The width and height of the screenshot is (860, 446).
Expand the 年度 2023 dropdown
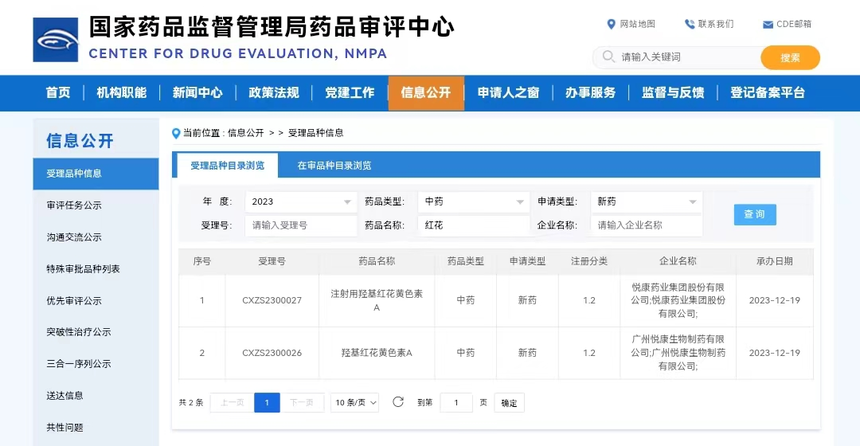[300, 201]
